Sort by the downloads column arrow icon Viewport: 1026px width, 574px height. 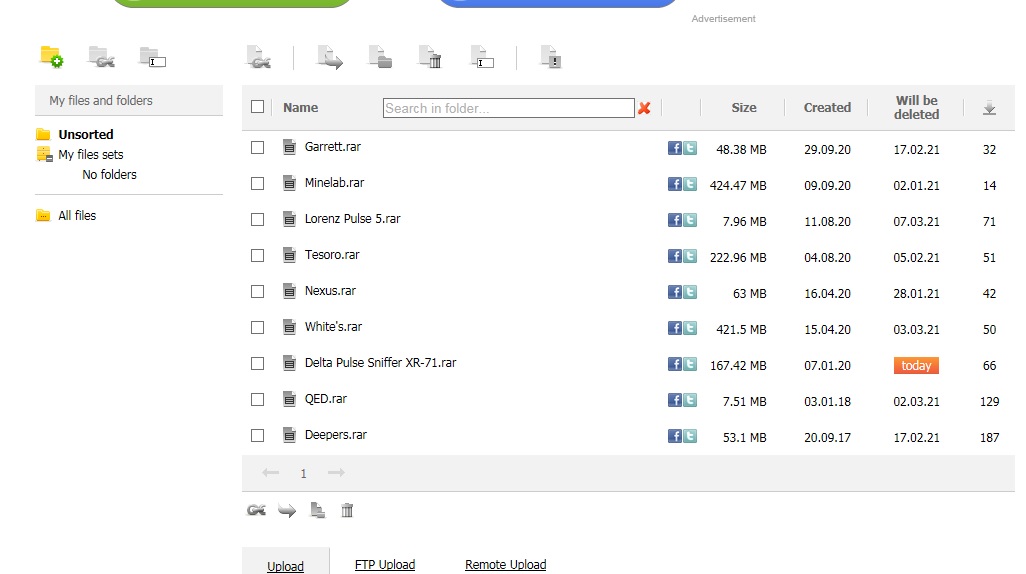[989, 108]
